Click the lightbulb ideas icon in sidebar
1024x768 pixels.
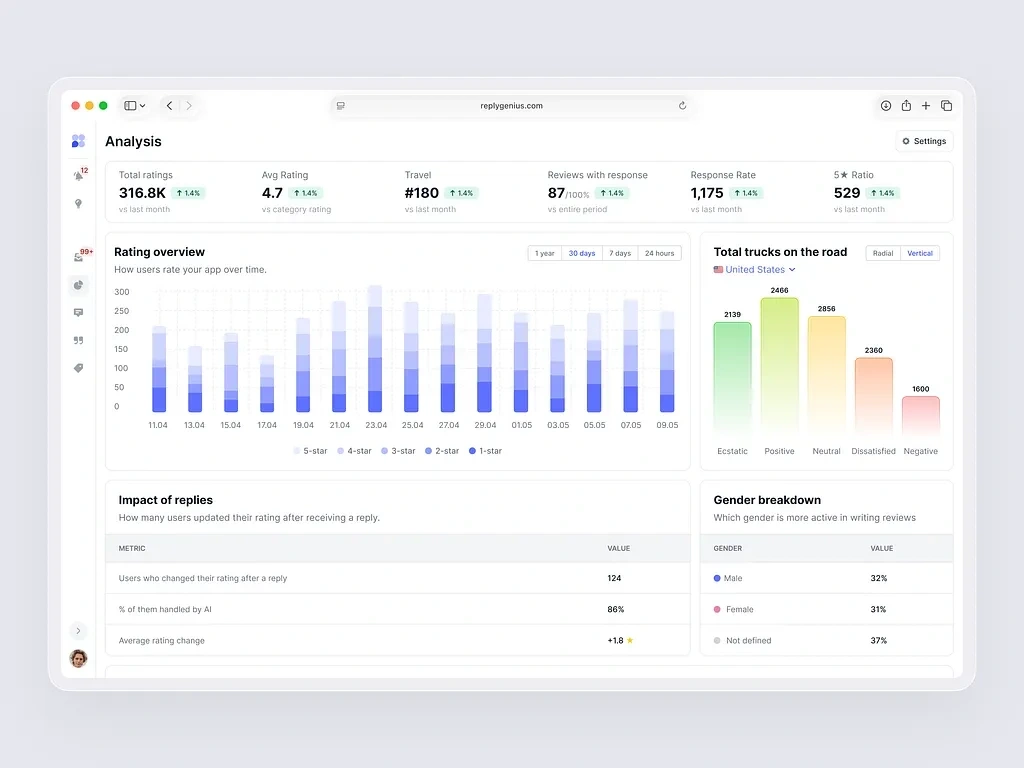pyautogui.click(x=78, y=204)
